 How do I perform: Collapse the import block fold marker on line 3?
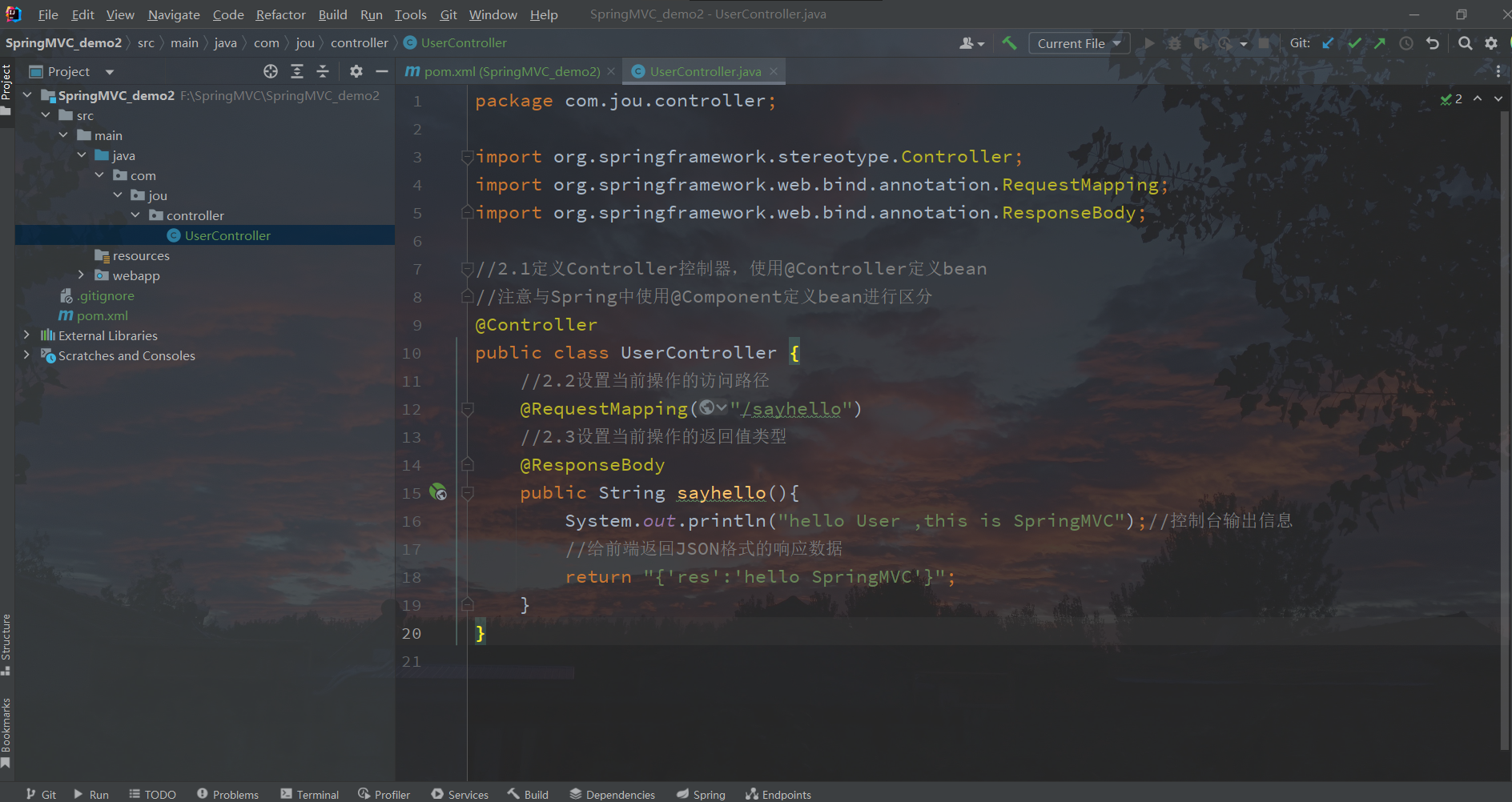coord(468,157)
